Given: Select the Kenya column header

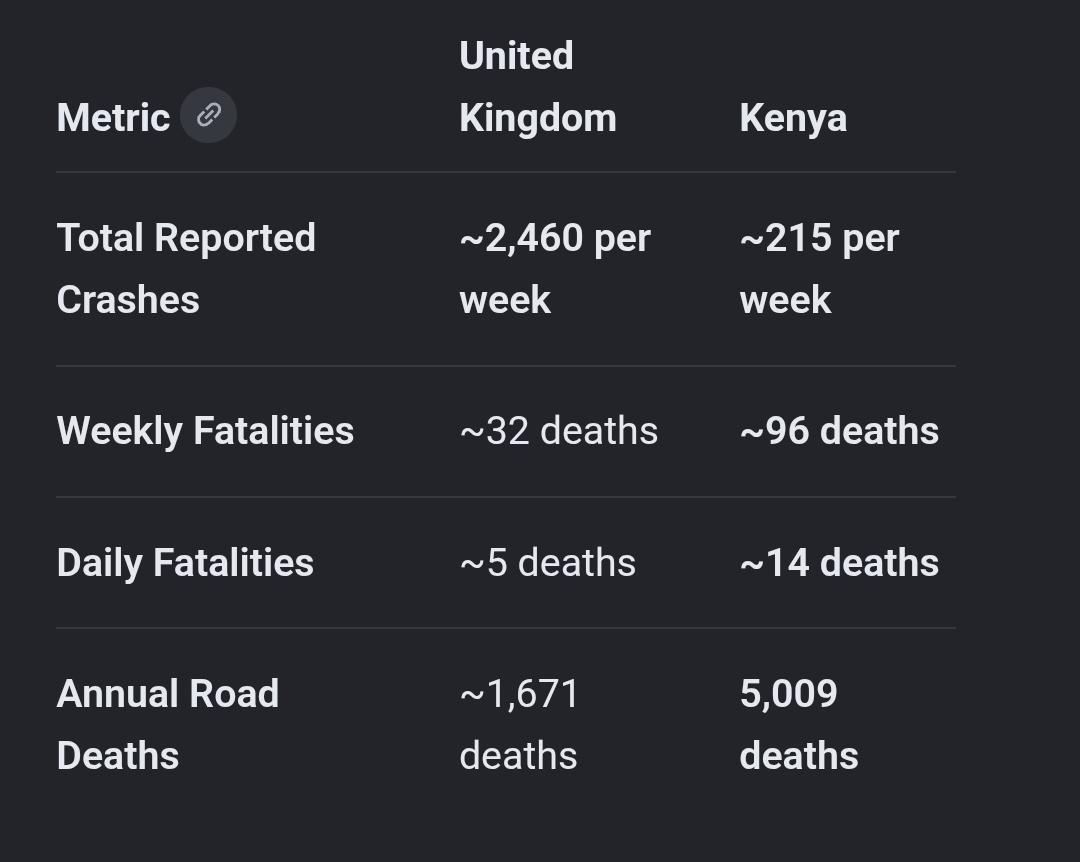Looking at the screenshot, I should tap(793, 118).
